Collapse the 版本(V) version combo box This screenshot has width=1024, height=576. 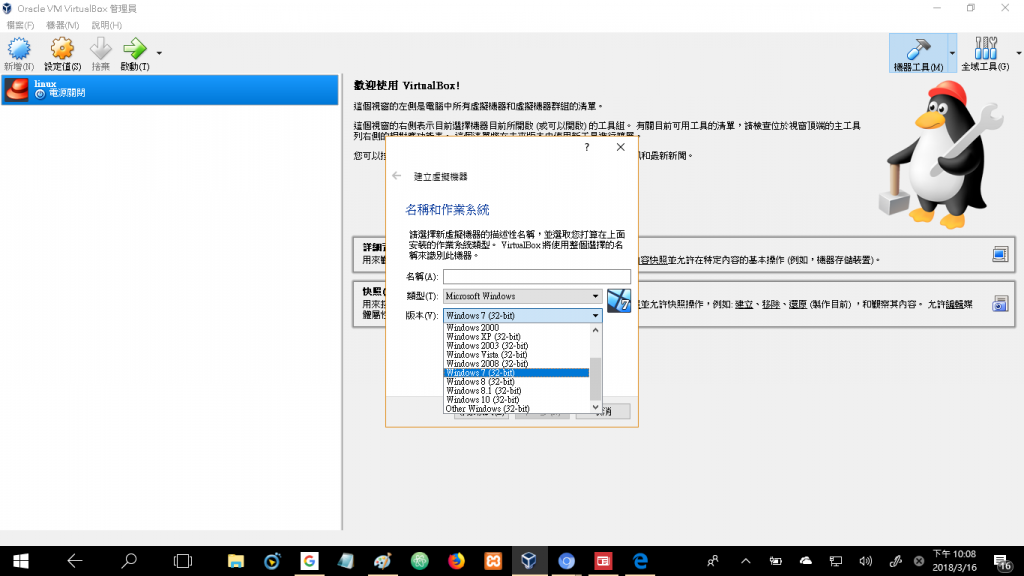[522, 315]
